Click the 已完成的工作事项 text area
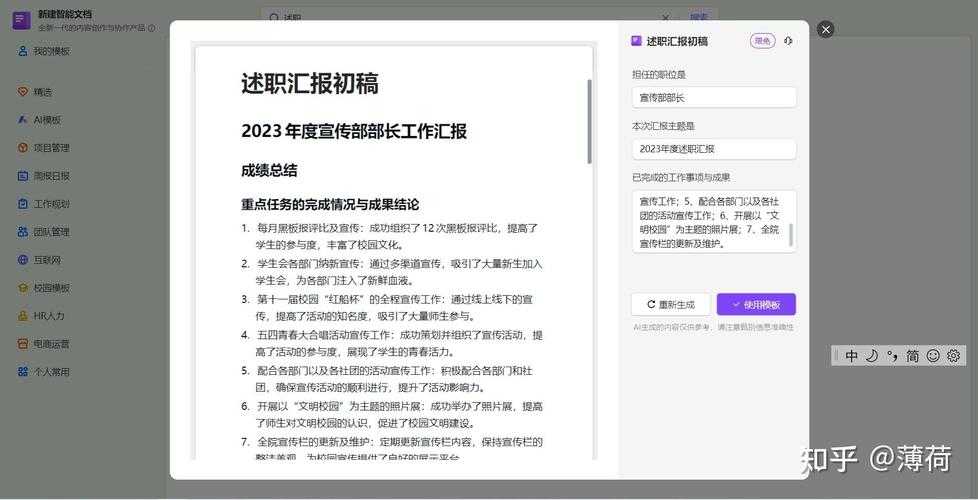This screenshot has width=978, height=500. coord(710,221)
